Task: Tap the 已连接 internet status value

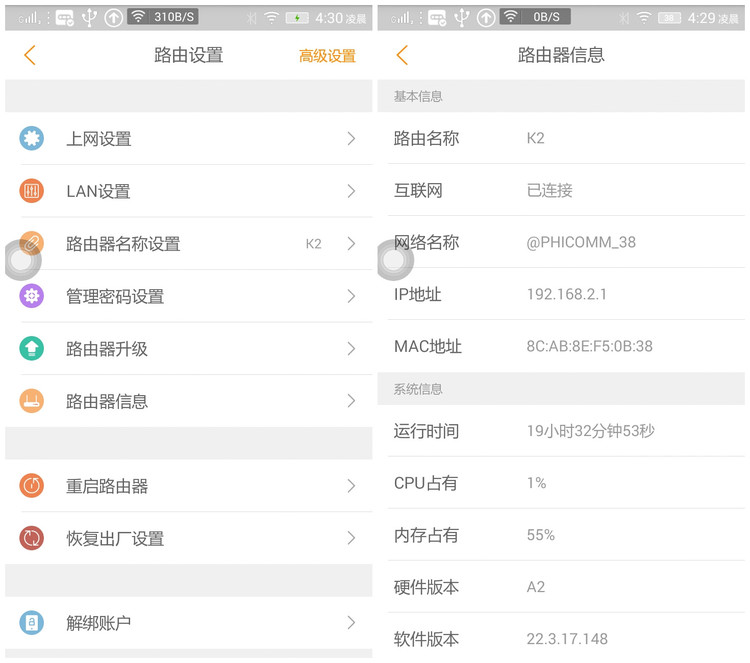Action: [x=549, y=190]
